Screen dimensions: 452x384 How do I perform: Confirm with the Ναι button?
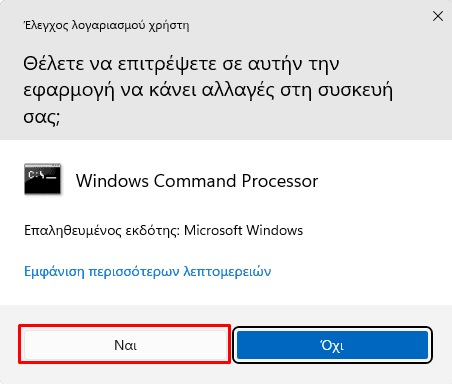125,345
